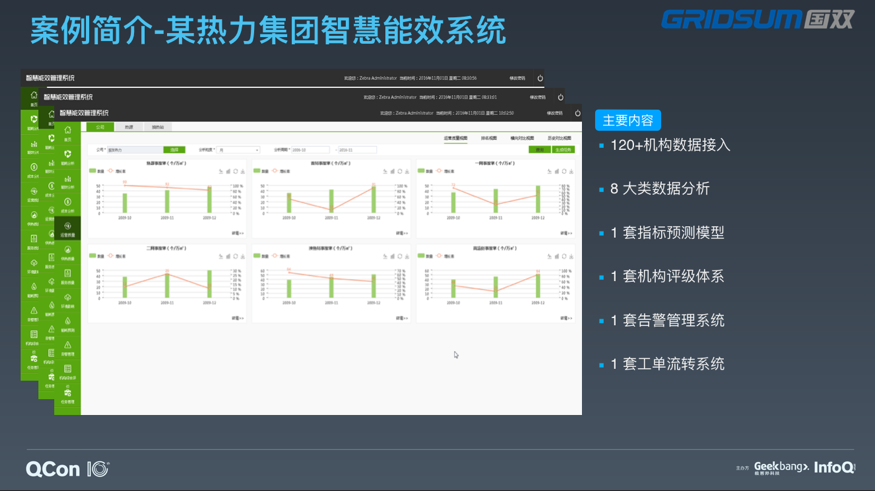The image size is (875, 491).
Task: Click 修改密码 link in the rearmost window header
Action: click(517, 78)
